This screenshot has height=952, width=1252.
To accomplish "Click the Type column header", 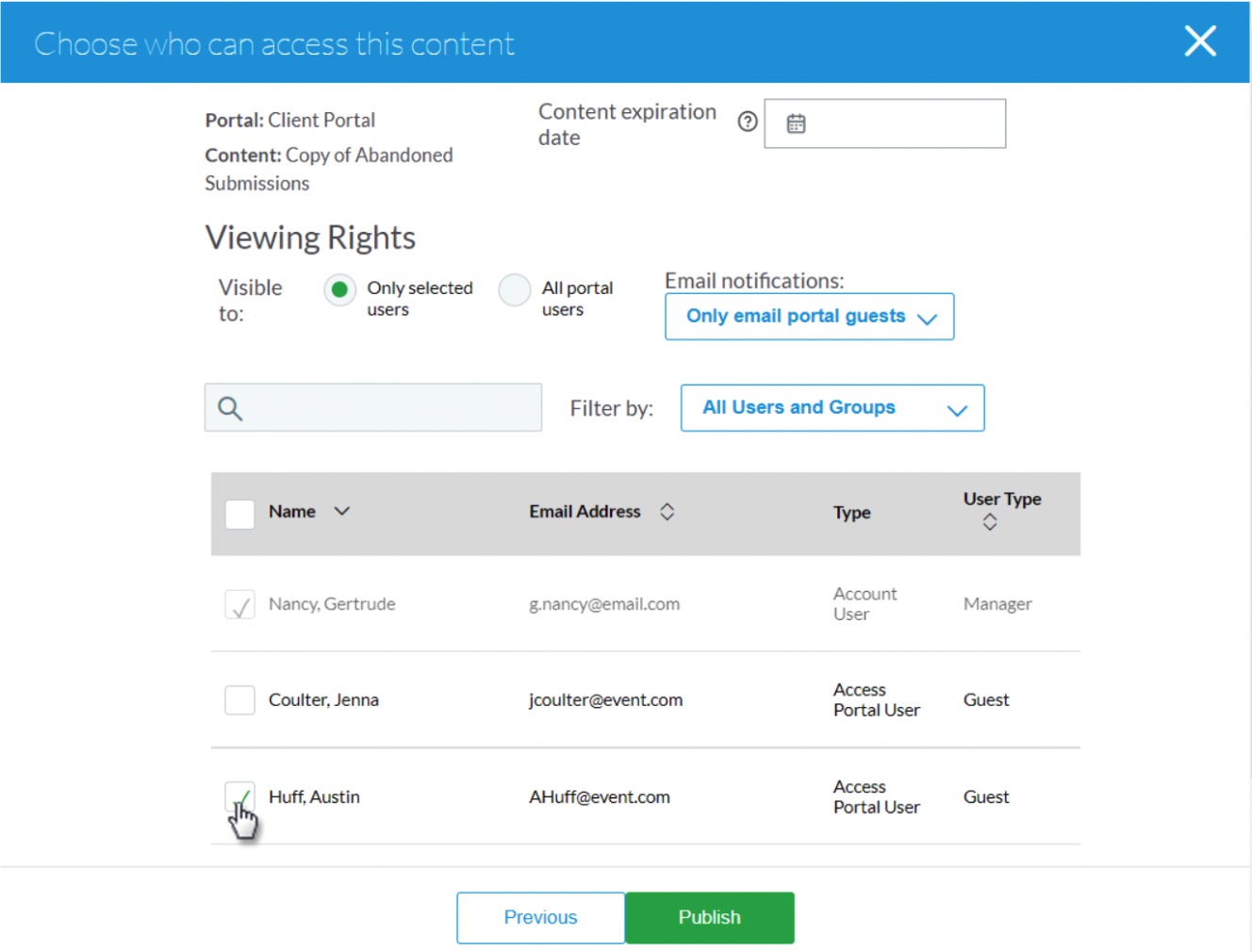I will point(852,513).
